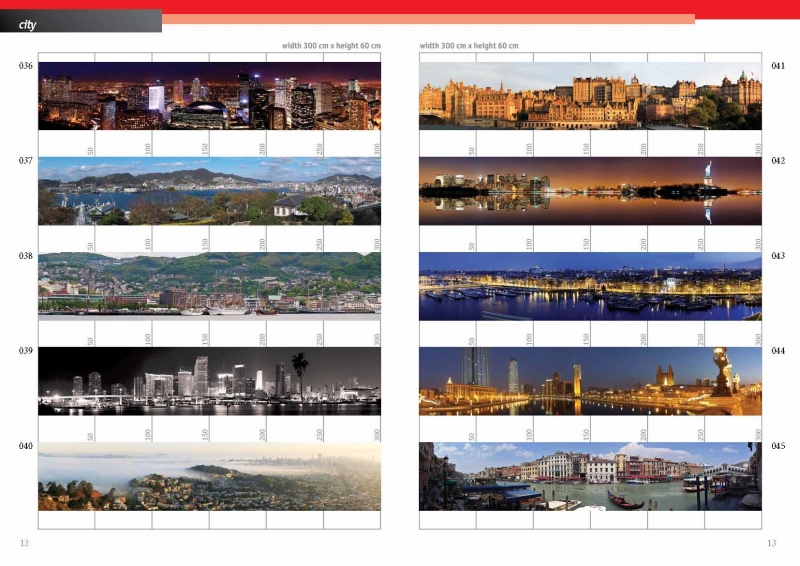Click left page width 300 cm dimension text
Screen dimensions: 800x566
331,46
